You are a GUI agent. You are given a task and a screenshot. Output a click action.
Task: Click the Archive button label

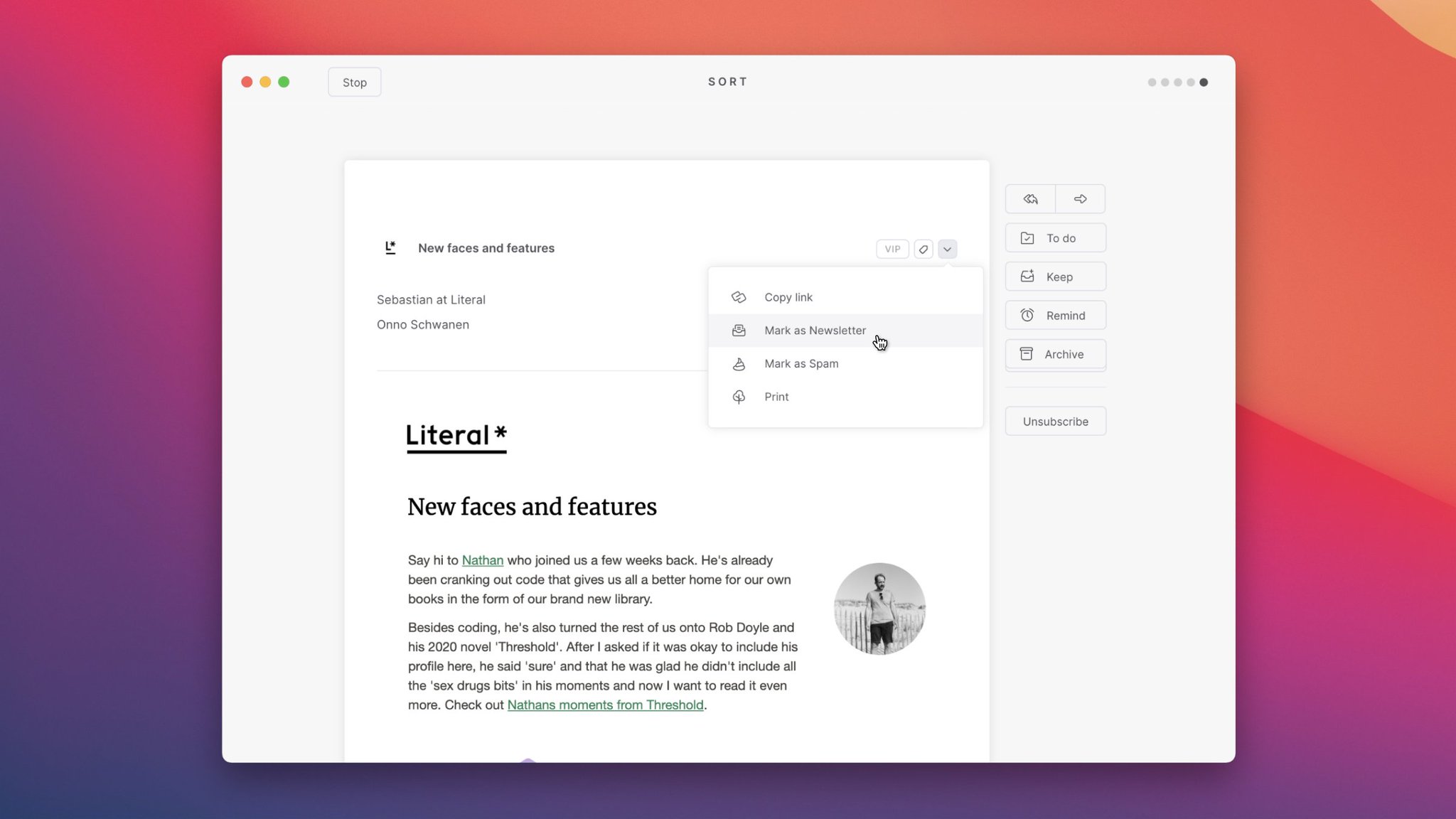(1064, 354)
